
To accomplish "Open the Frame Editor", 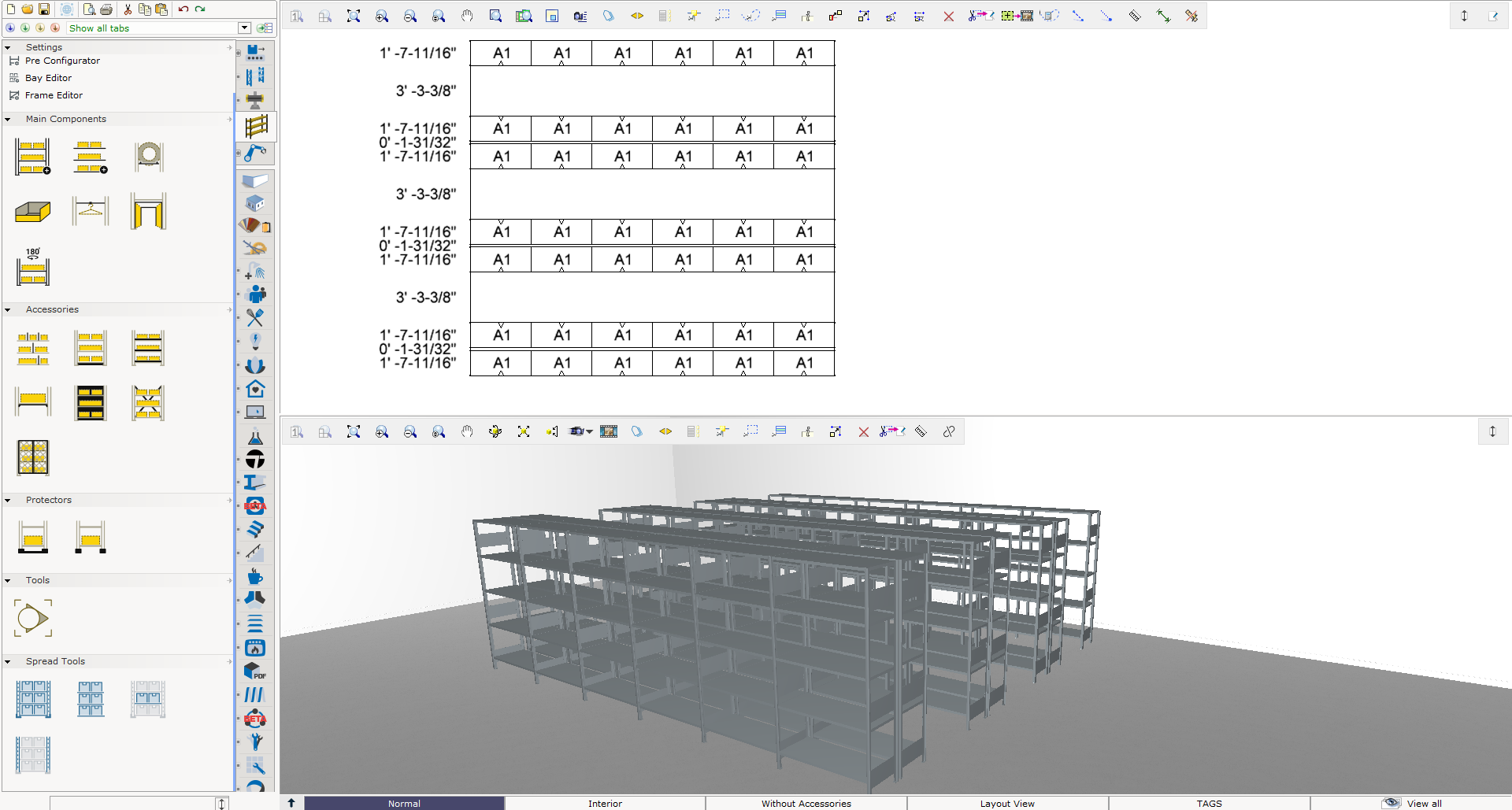I will pyautogui.click(x=52, y=94).
